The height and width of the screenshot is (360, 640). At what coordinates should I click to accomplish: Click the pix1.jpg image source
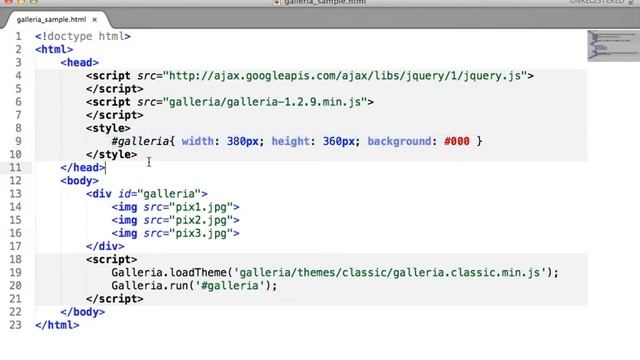click(x=201, y=207)
